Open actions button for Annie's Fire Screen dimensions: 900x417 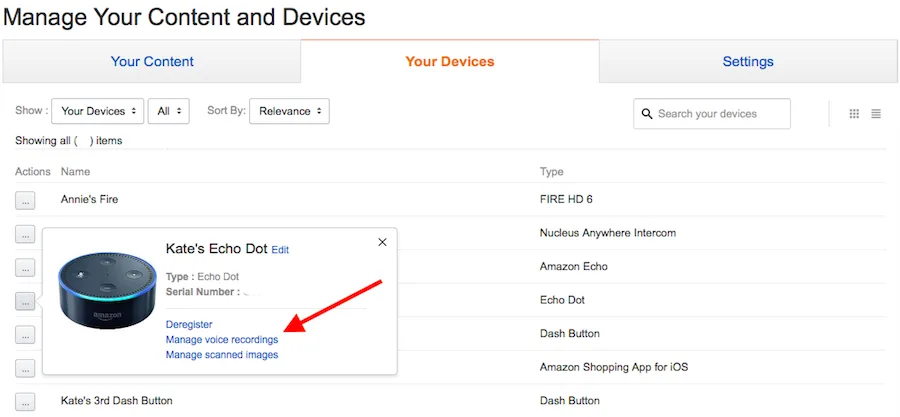[25, 200]
